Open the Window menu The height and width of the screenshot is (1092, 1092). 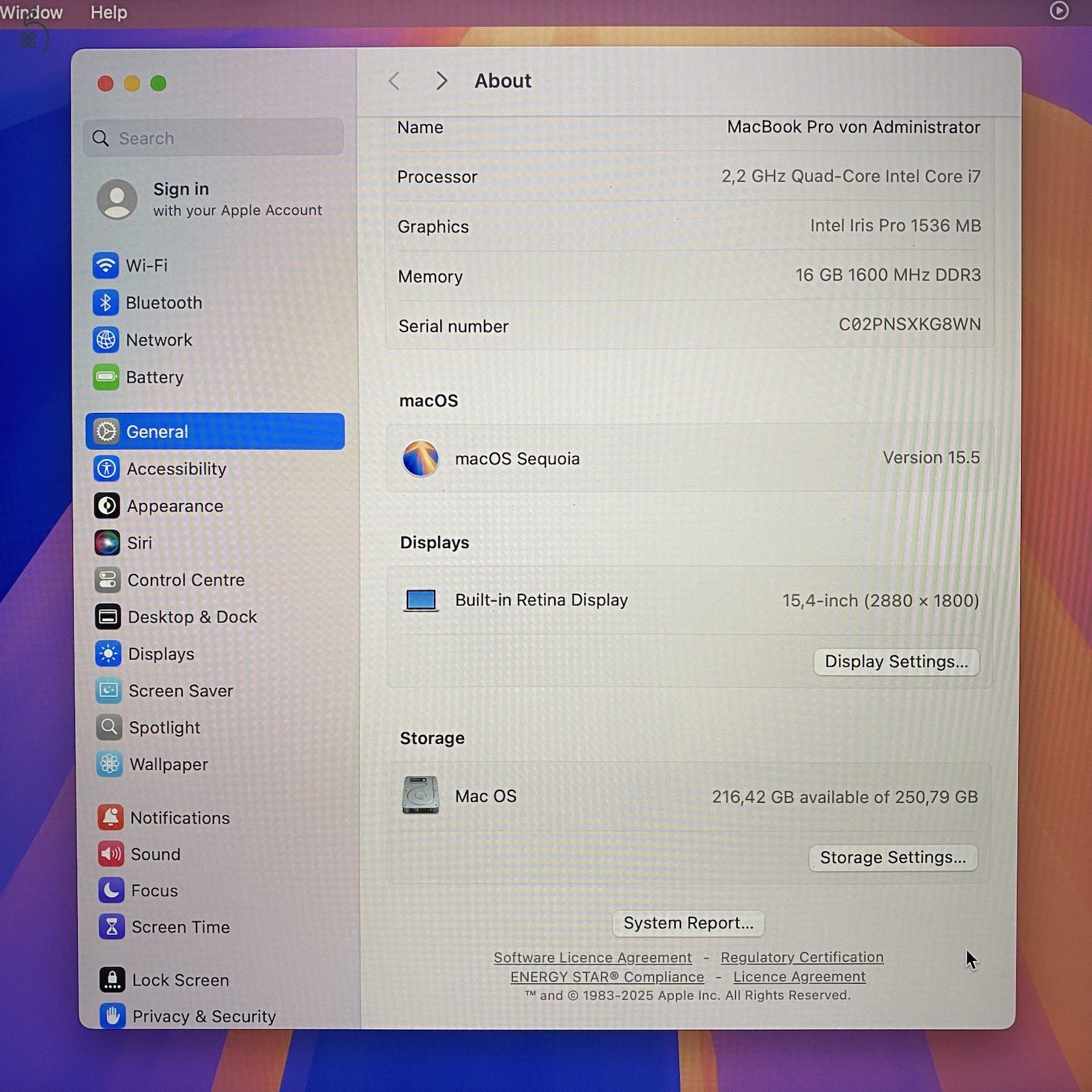31,12
